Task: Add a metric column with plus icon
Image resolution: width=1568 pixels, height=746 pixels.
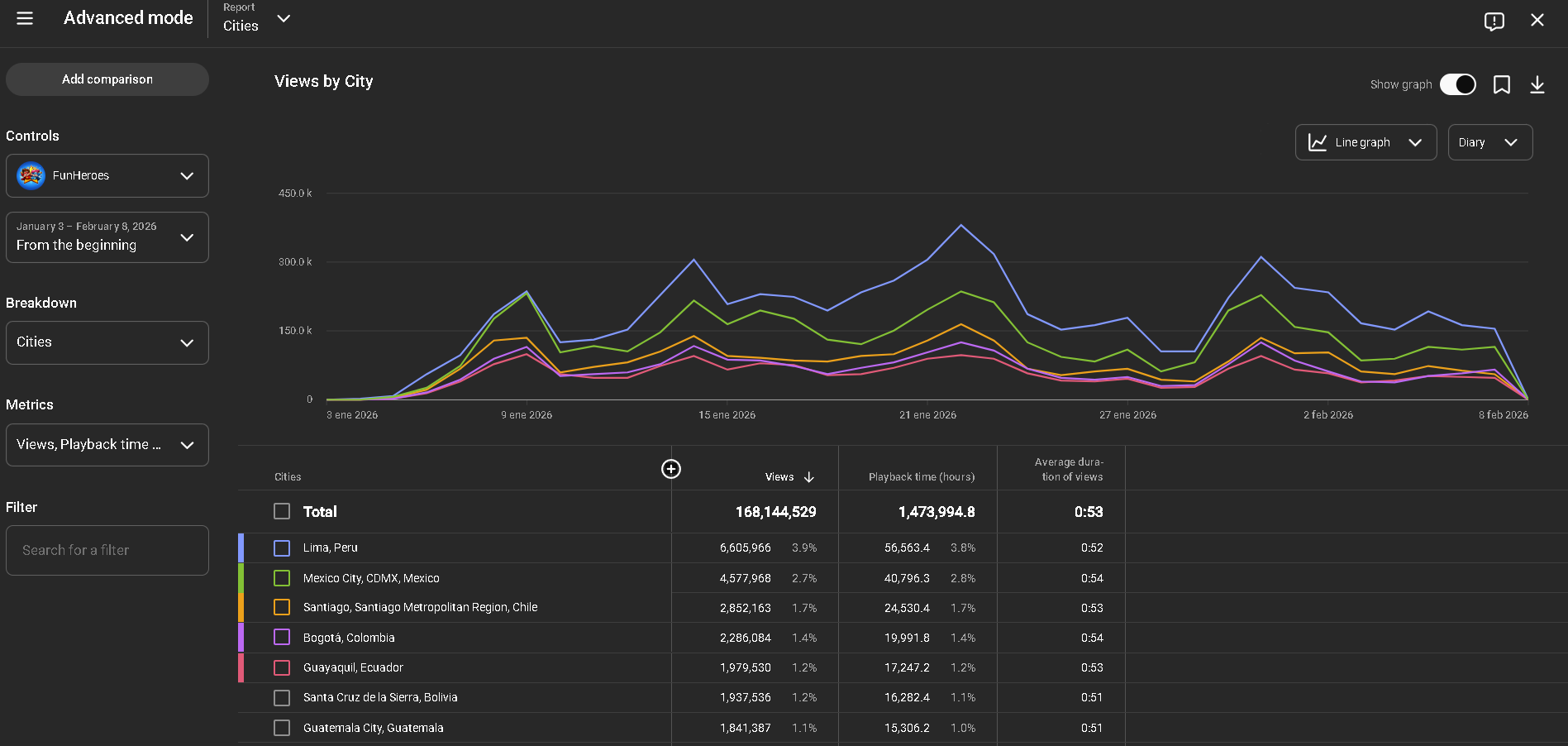Action: tap(670, 469)
